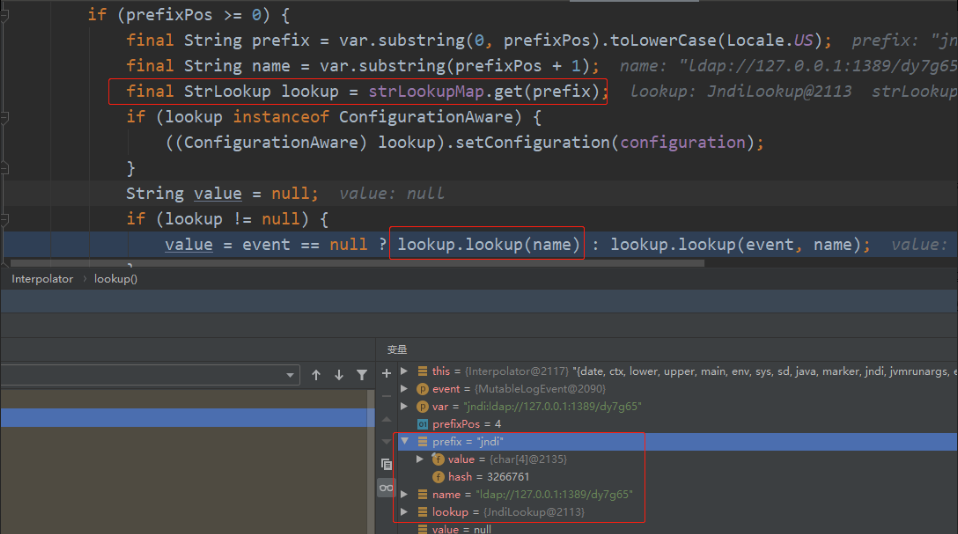Open the thread selector dropdown
Image resolution: width=958 pixels, height=534 pixels.
pyautogui.click(x=291, y=375)
